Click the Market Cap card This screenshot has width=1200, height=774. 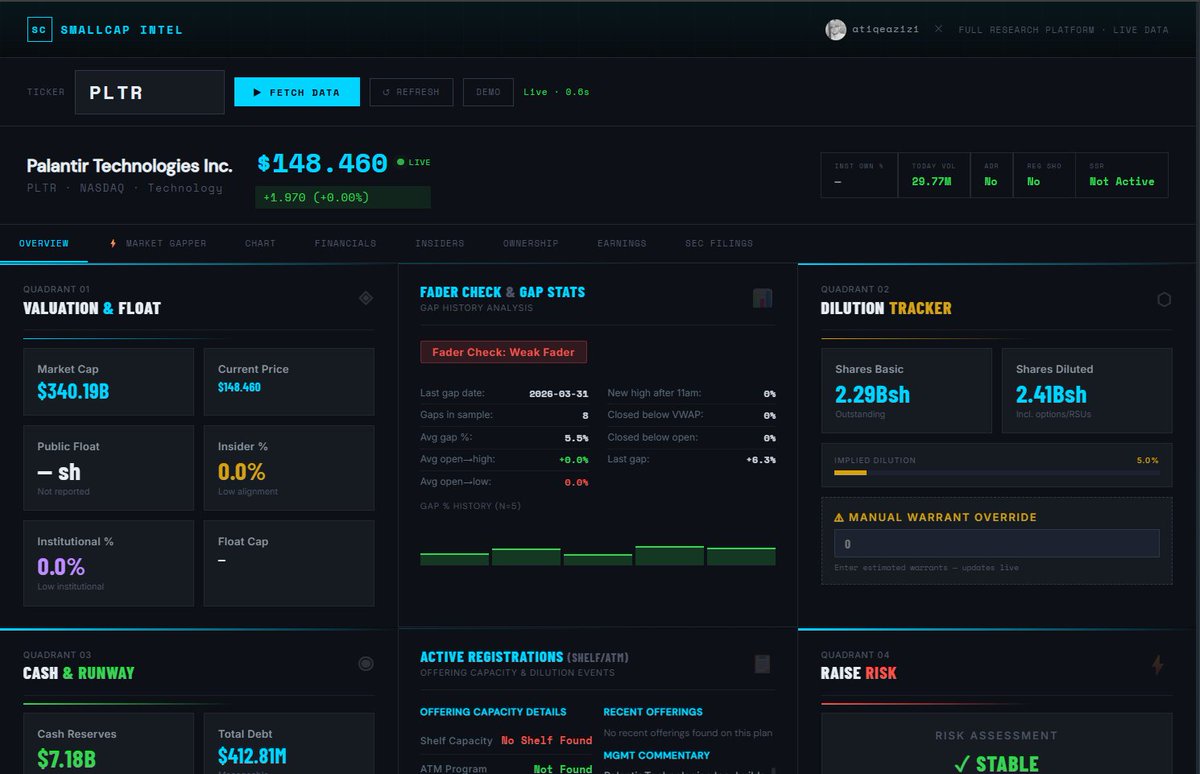tap(109, 382)
